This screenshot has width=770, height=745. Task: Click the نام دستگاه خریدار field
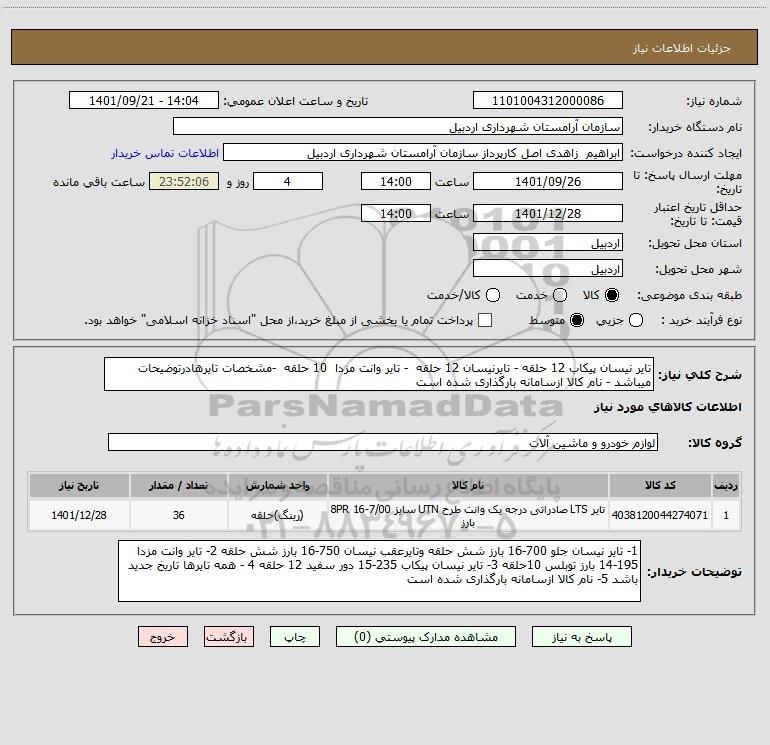coord(398,127)
